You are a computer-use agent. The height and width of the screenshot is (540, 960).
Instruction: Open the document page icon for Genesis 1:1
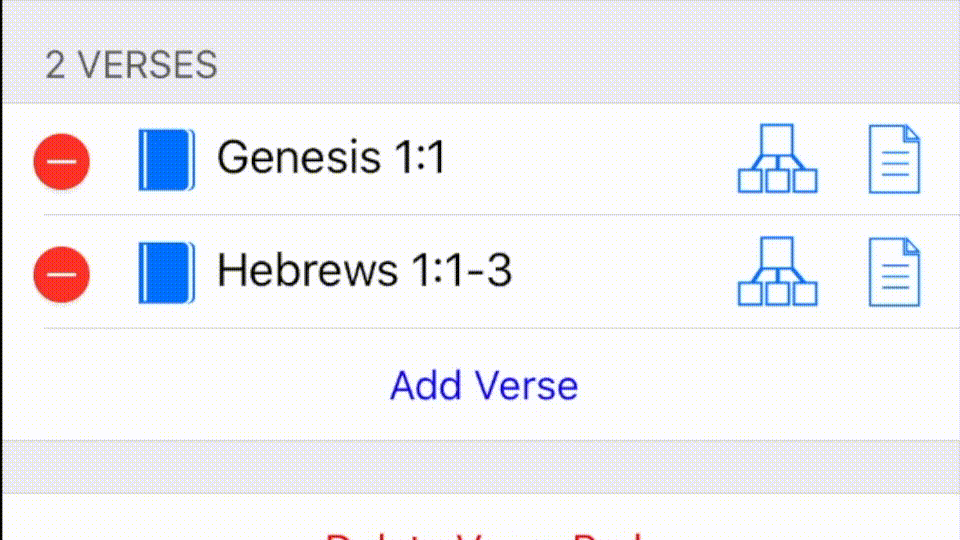(894, 159)
